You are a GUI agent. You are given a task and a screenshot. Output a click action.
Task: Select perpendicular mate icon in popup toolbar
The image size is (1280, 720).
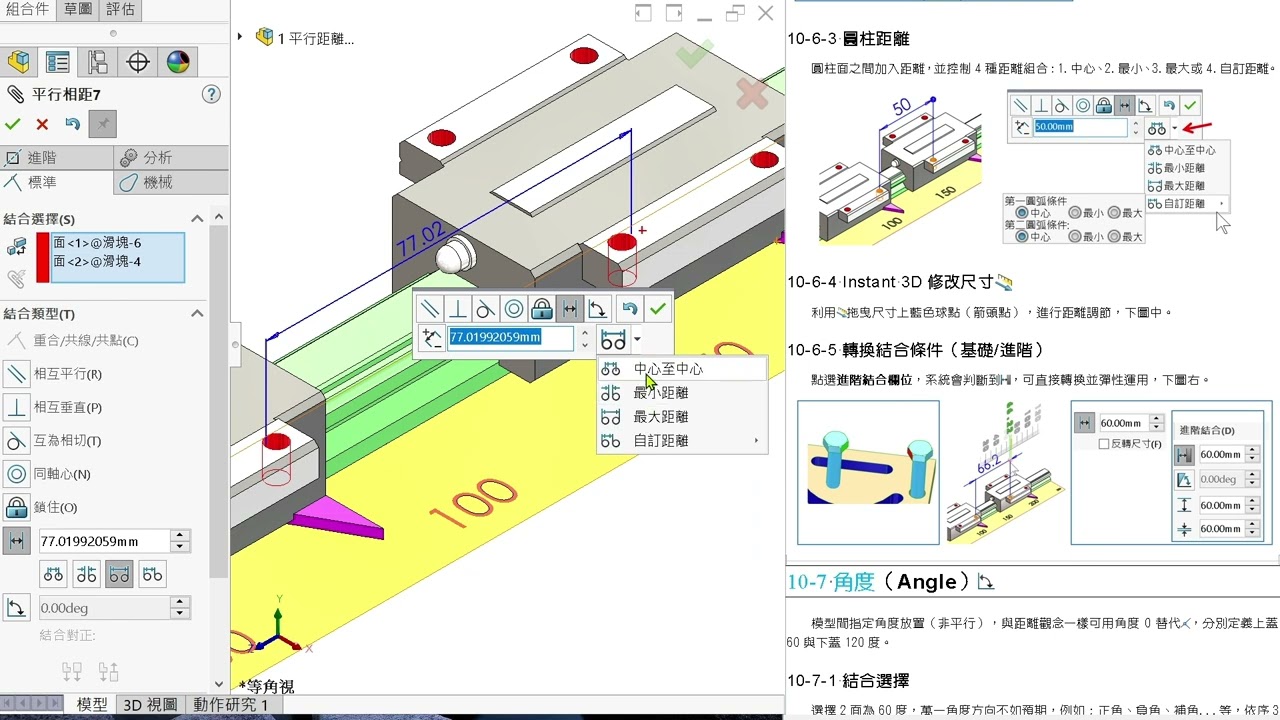457,309
